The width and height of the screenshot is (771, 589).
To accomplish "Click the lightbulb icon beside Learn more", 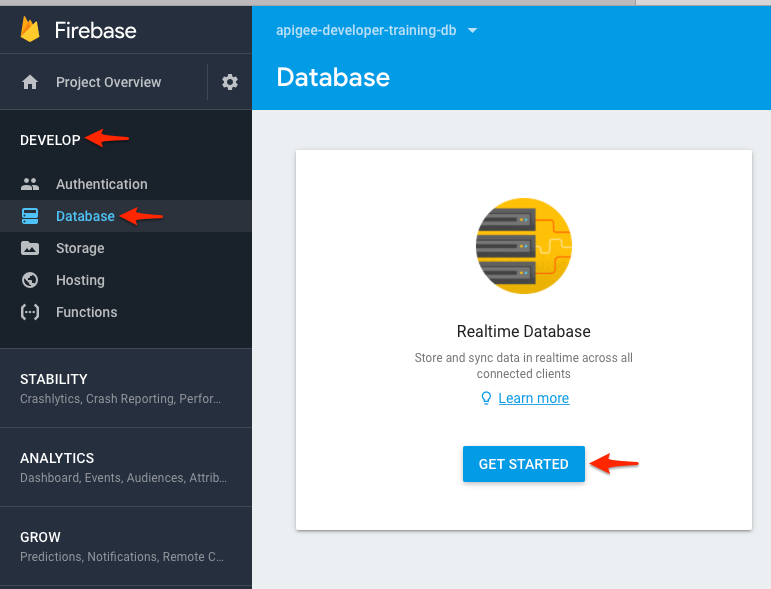I will pos(486,398).
